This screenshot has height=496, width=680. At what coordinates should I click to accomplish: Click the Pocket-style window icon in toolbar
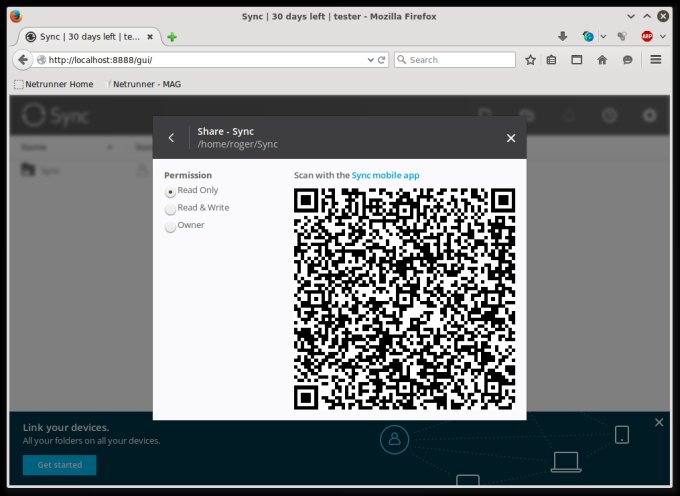click(x=576, y=60)
